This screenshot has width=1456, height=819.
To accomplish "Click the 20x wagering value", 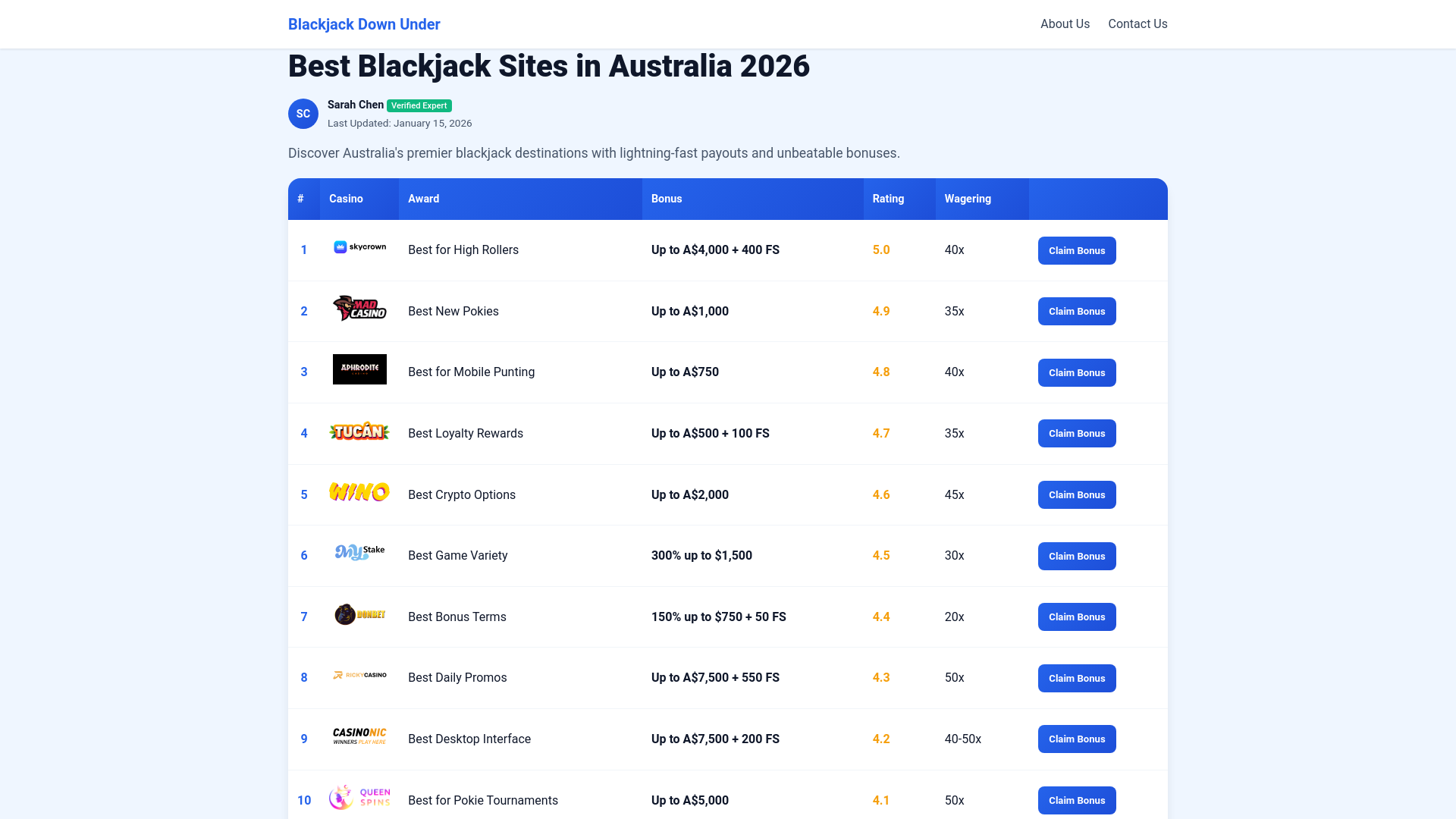I will coord(954,617).
